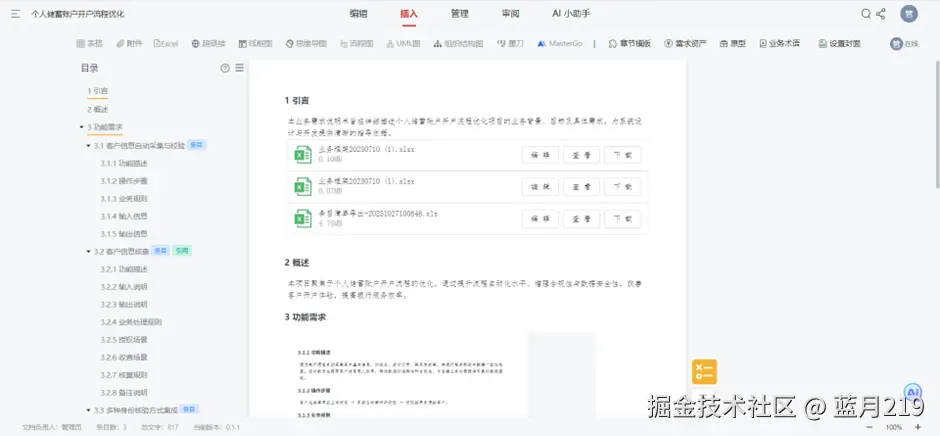The width and height of the screenshot is (940, 436).
Task: Open 需求资产 requirement assets
Action: tap(685, 43)
